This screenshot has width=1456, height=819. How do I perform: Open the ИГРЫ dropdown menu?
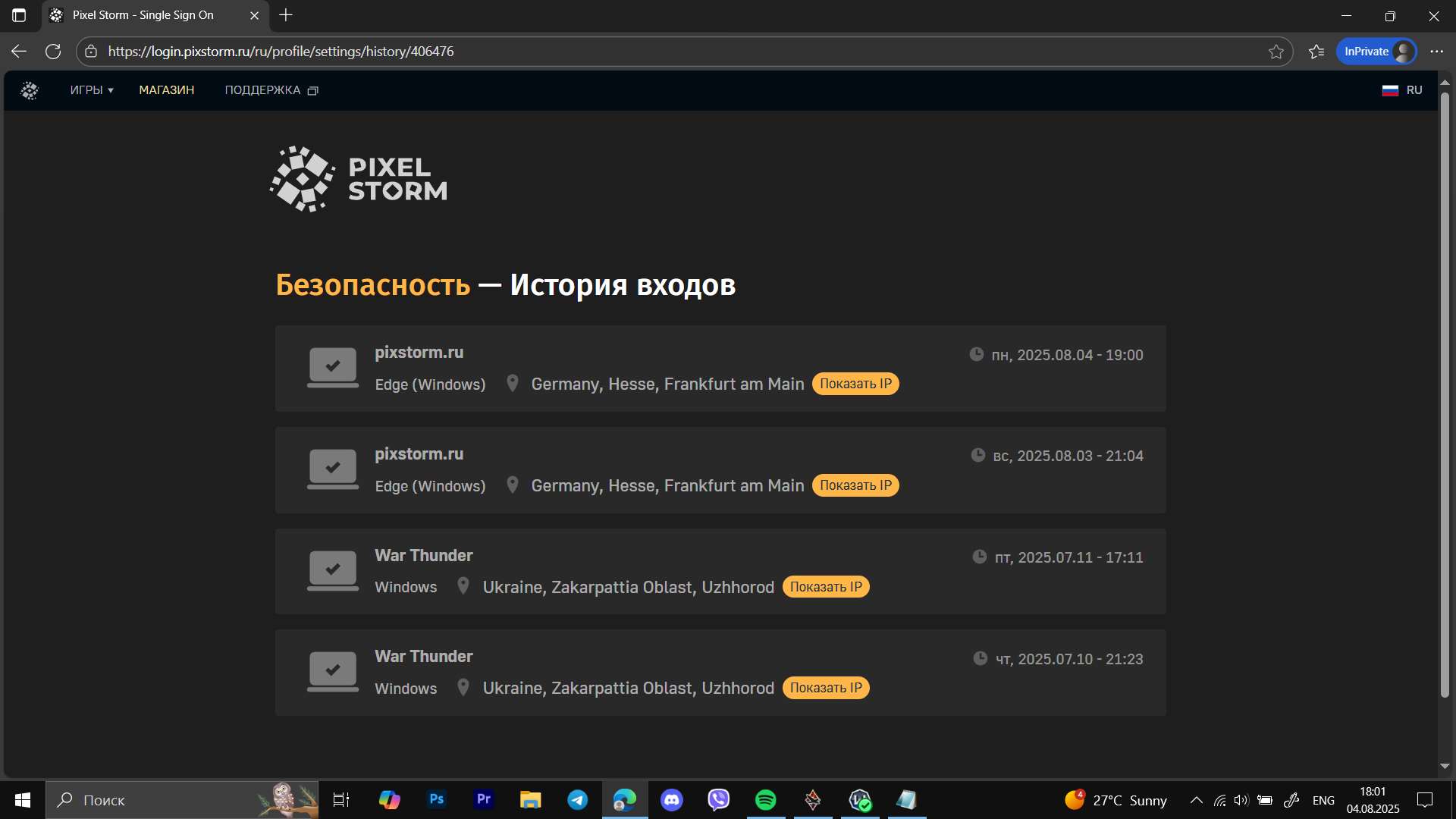point(92,90)
